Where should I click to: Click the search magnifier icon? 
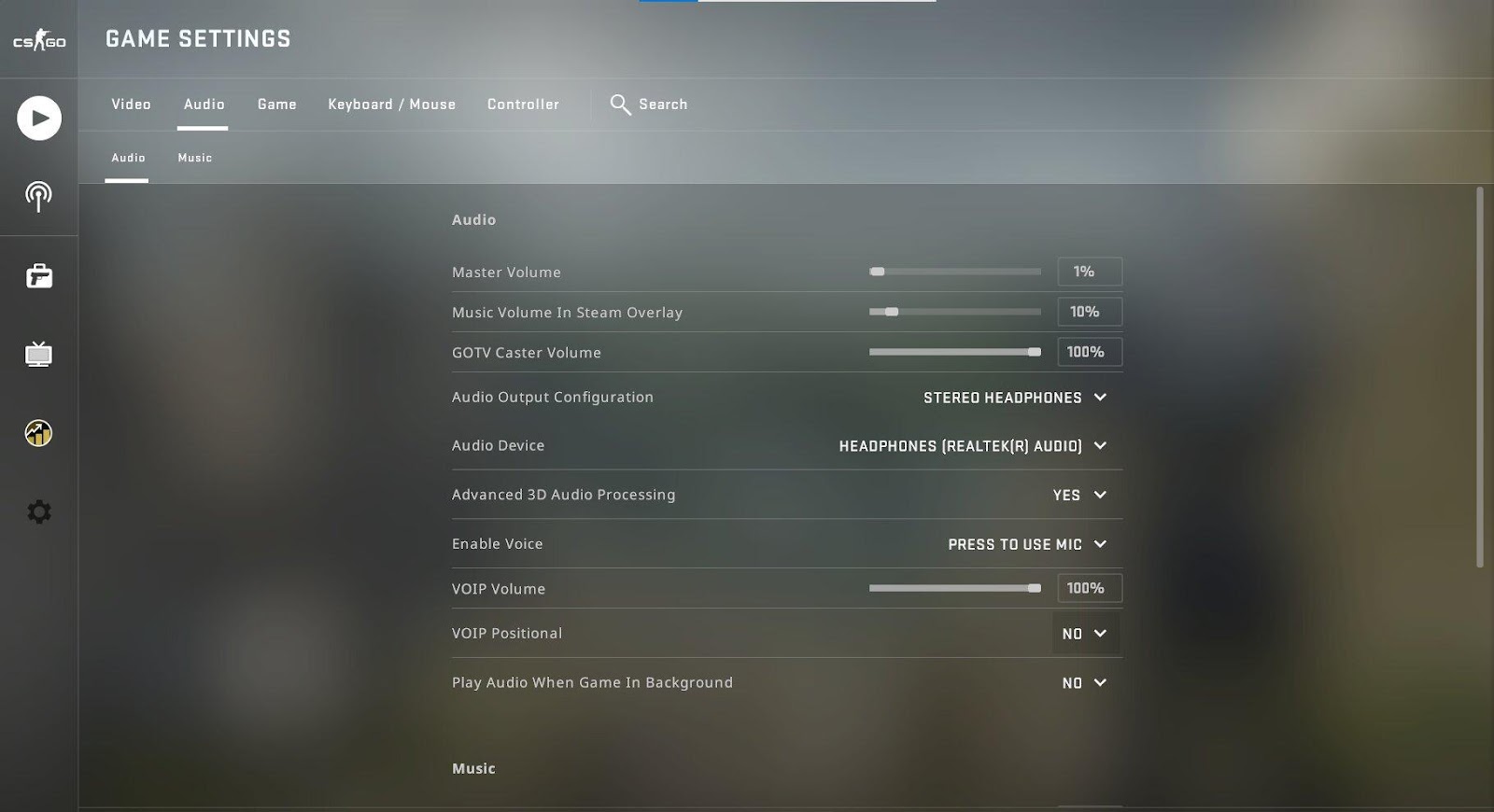(x=620, y=105)
